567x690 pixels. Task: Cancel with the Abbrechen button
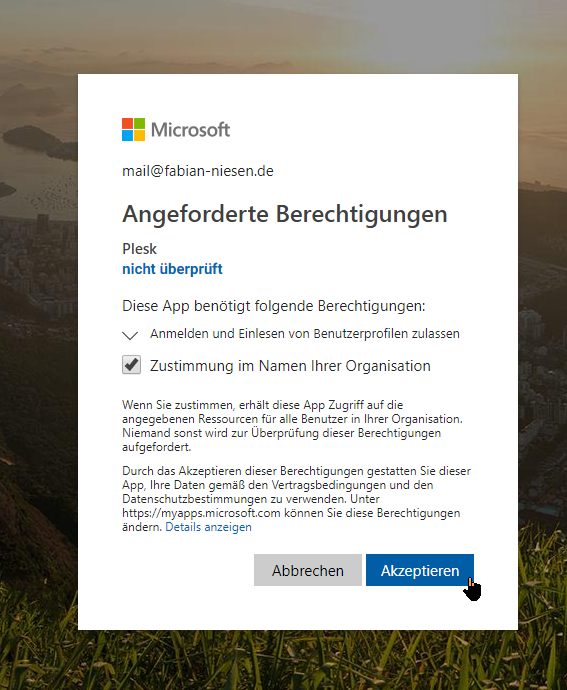click(308, 570)
